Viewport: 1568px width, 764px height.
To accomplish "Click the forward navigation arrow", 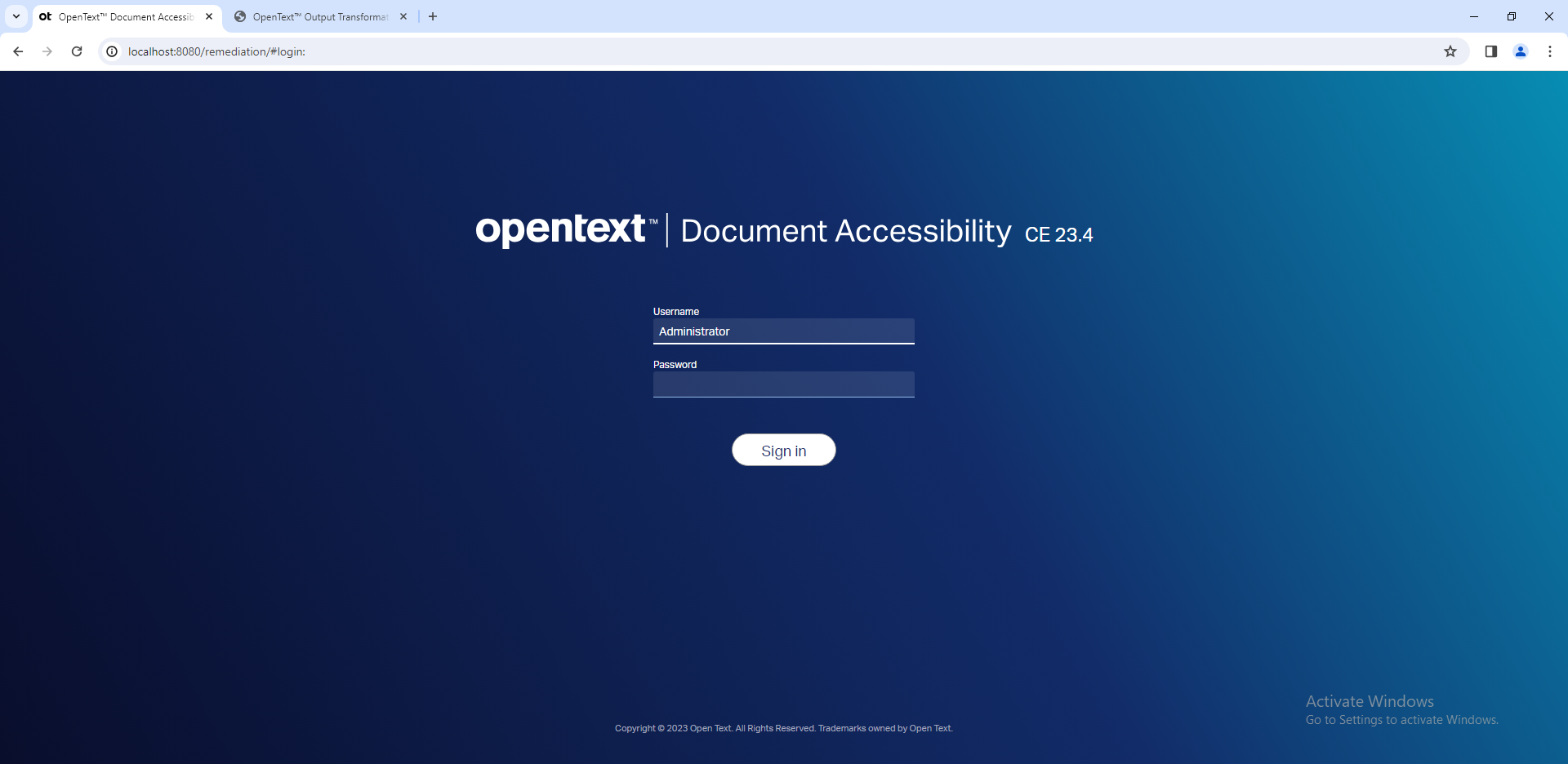I will (x=47, y=51).
